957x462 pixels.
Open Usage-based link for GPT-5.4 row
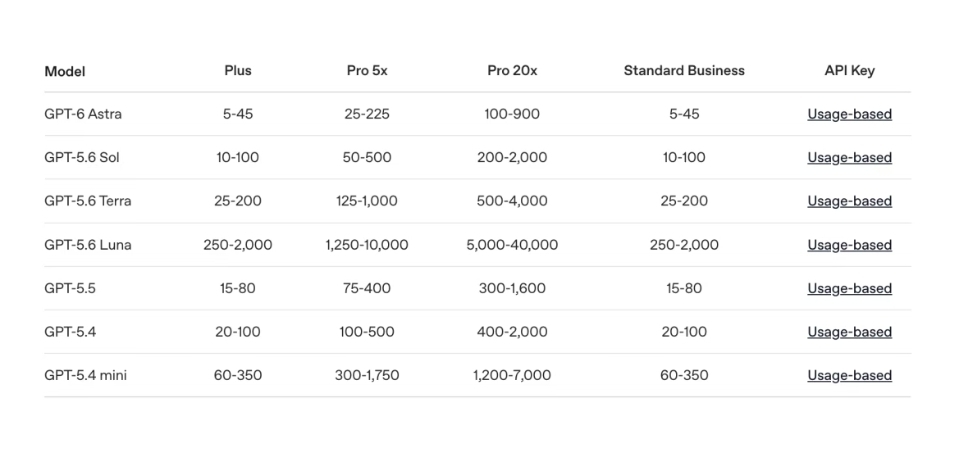tap(850, 332)
